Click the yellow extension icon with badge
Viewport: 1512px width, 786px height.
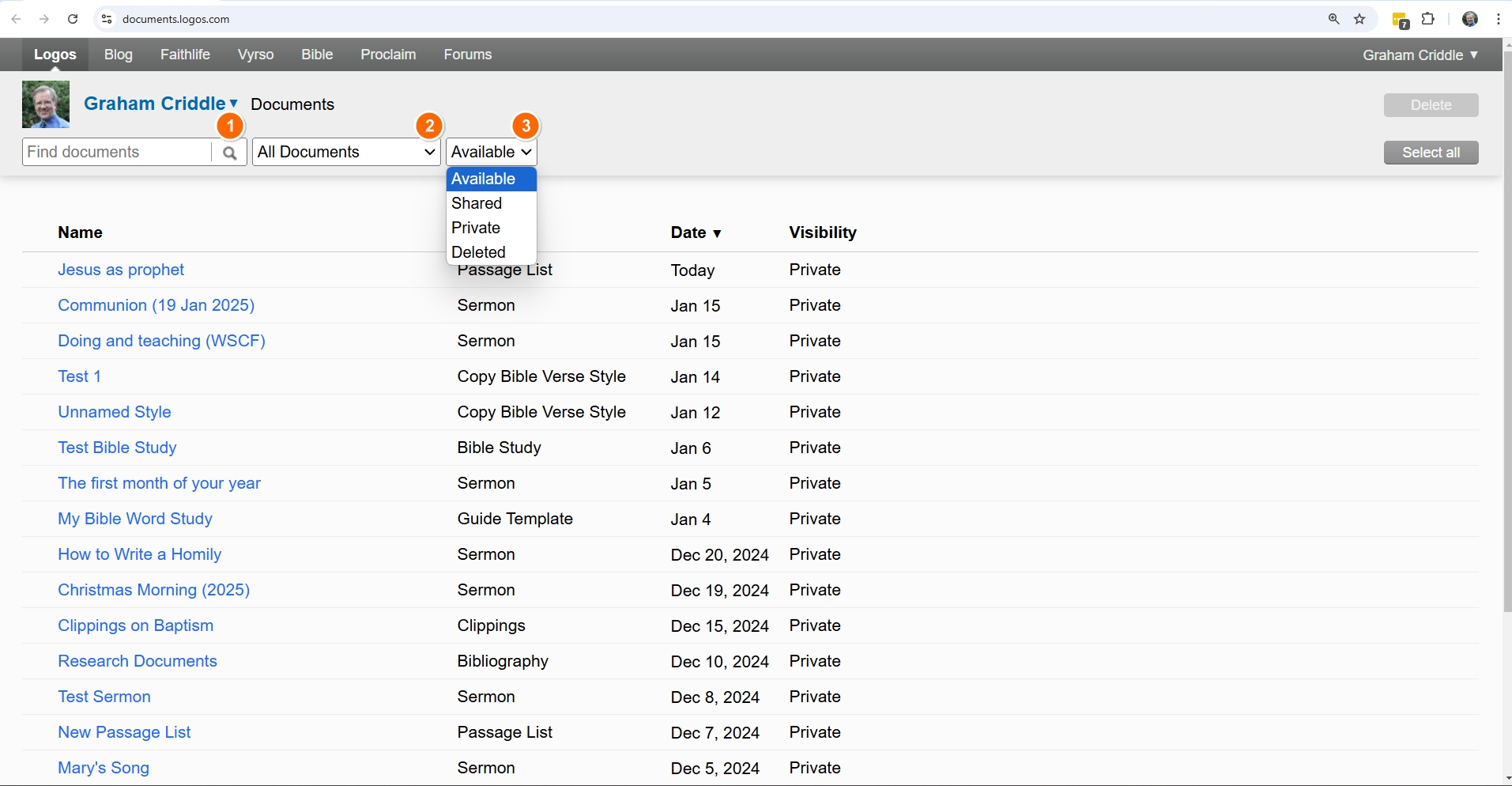(x=1401, y=21)
